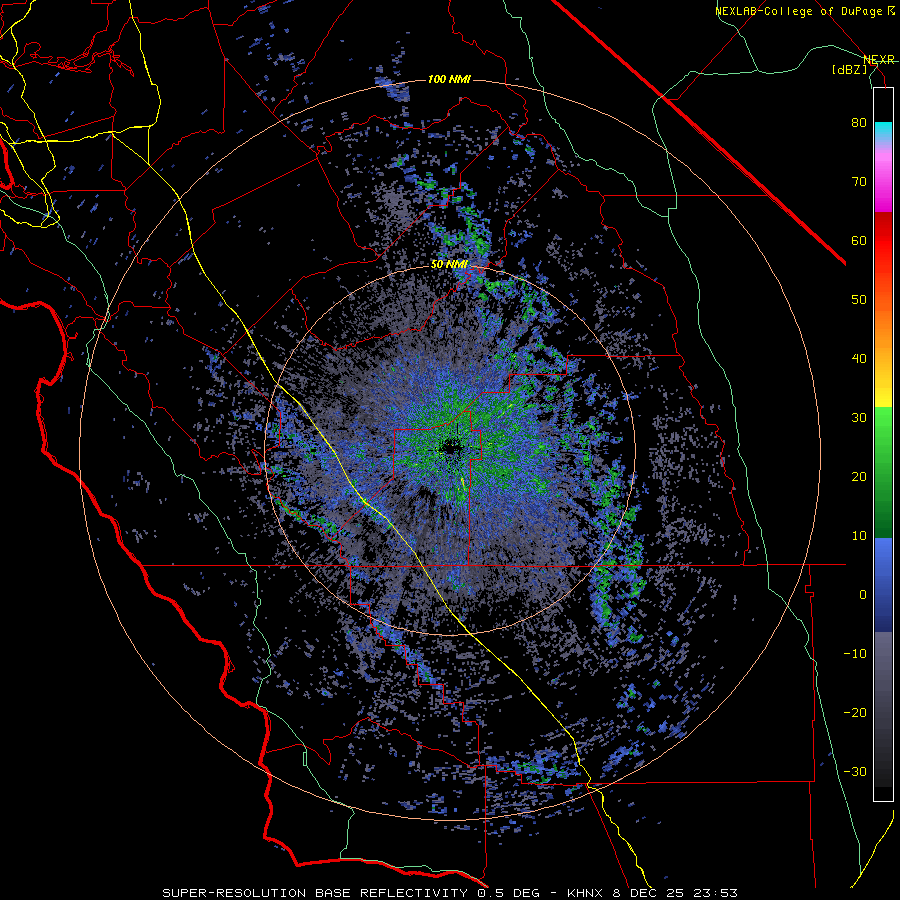Viewport: 900px width, 900px height.
Task: Click the 70 dBZ value on color scale
Action: click(859, 182)
